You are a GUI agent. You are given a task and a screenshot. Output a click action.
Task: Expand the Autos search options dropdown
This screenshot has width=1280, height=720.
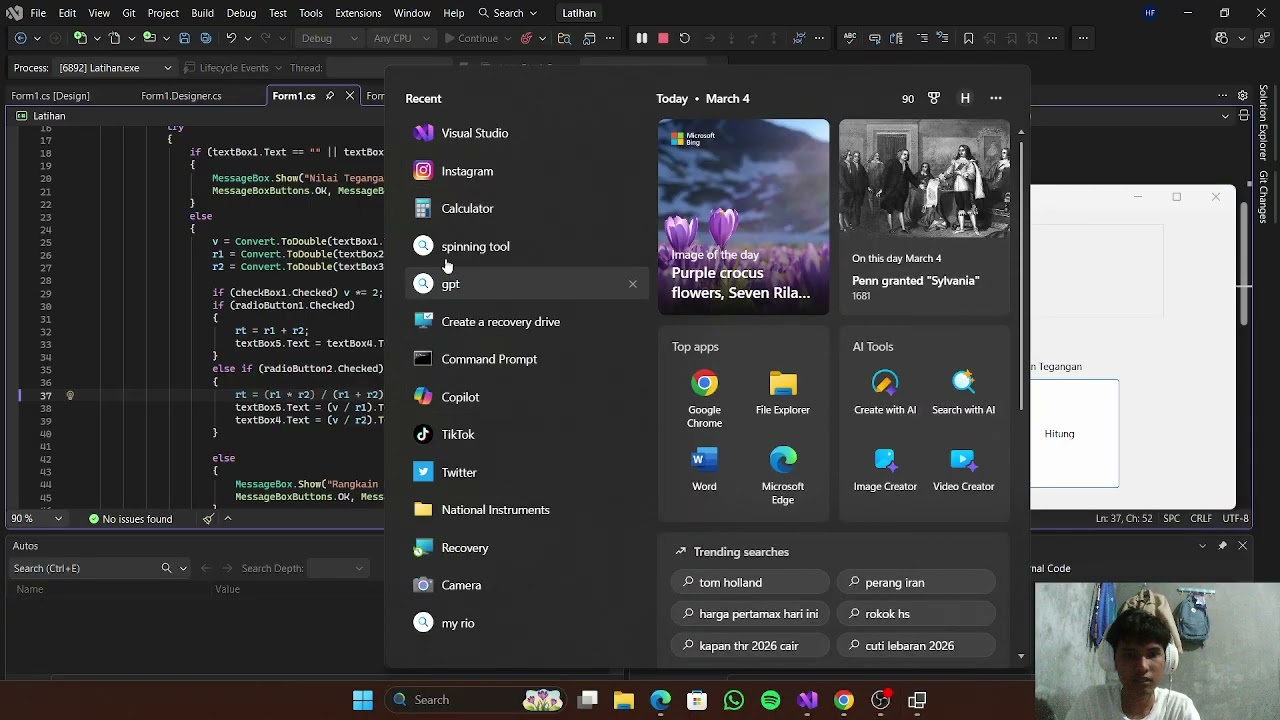183,568
